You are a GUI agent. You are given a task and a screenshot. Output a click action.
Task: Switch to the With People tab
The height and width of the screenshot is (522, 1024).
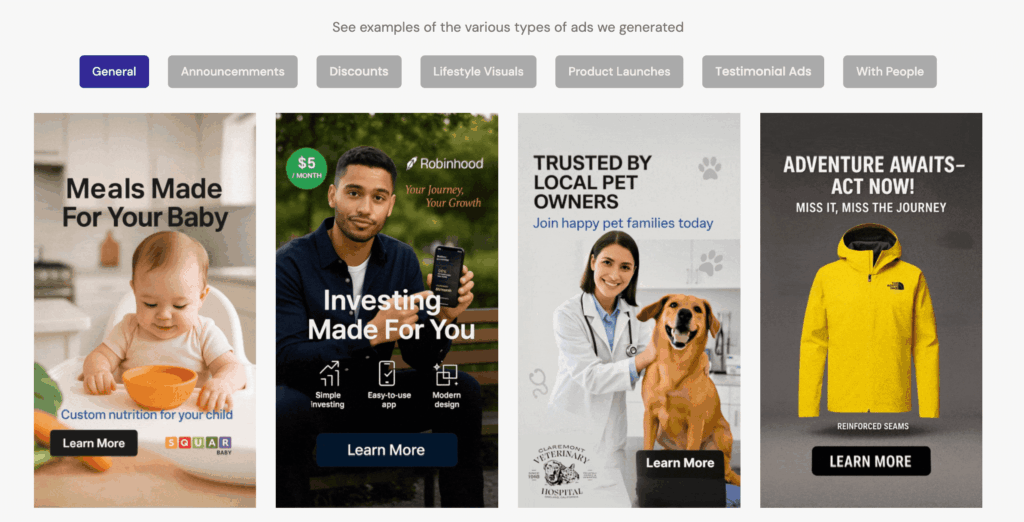pos(889,71)
